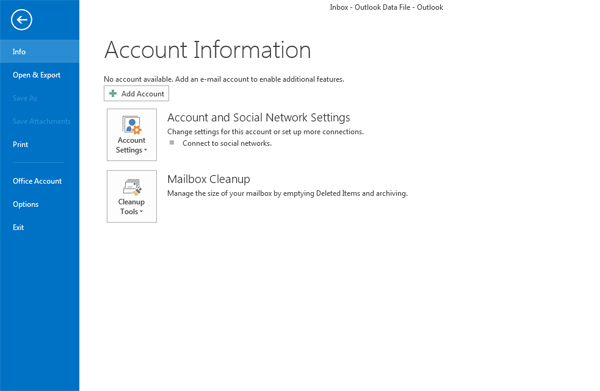The width and height of the screenshot is (600, 391).
Task: Select the Info tab in sidebar
Action: pyautogui.click(x=39, y=52)
